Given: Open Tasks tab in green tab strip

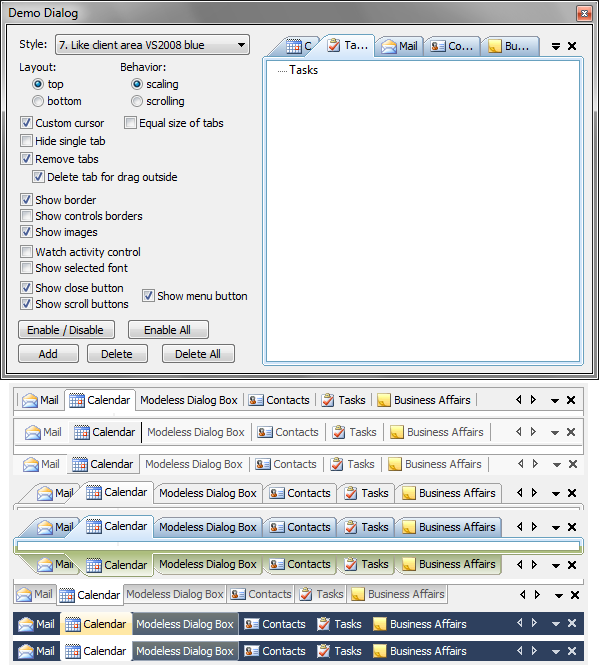Looking at the screenshot, I should point(367,564).
